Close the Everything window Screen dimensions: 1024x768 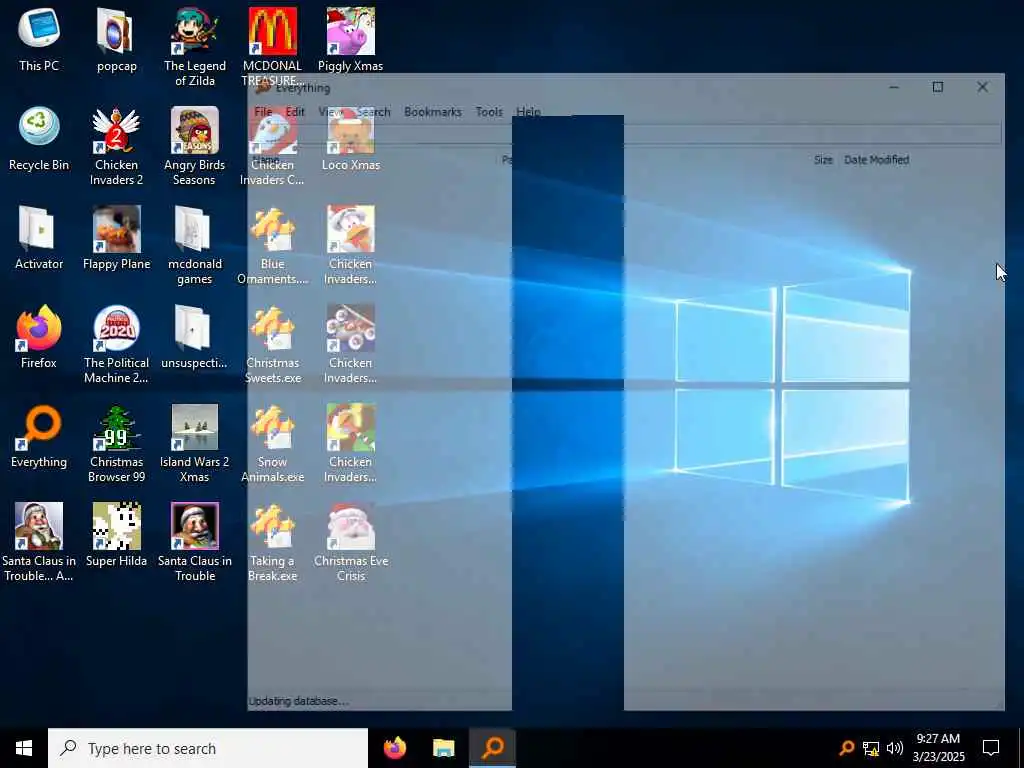pos(982,87)
